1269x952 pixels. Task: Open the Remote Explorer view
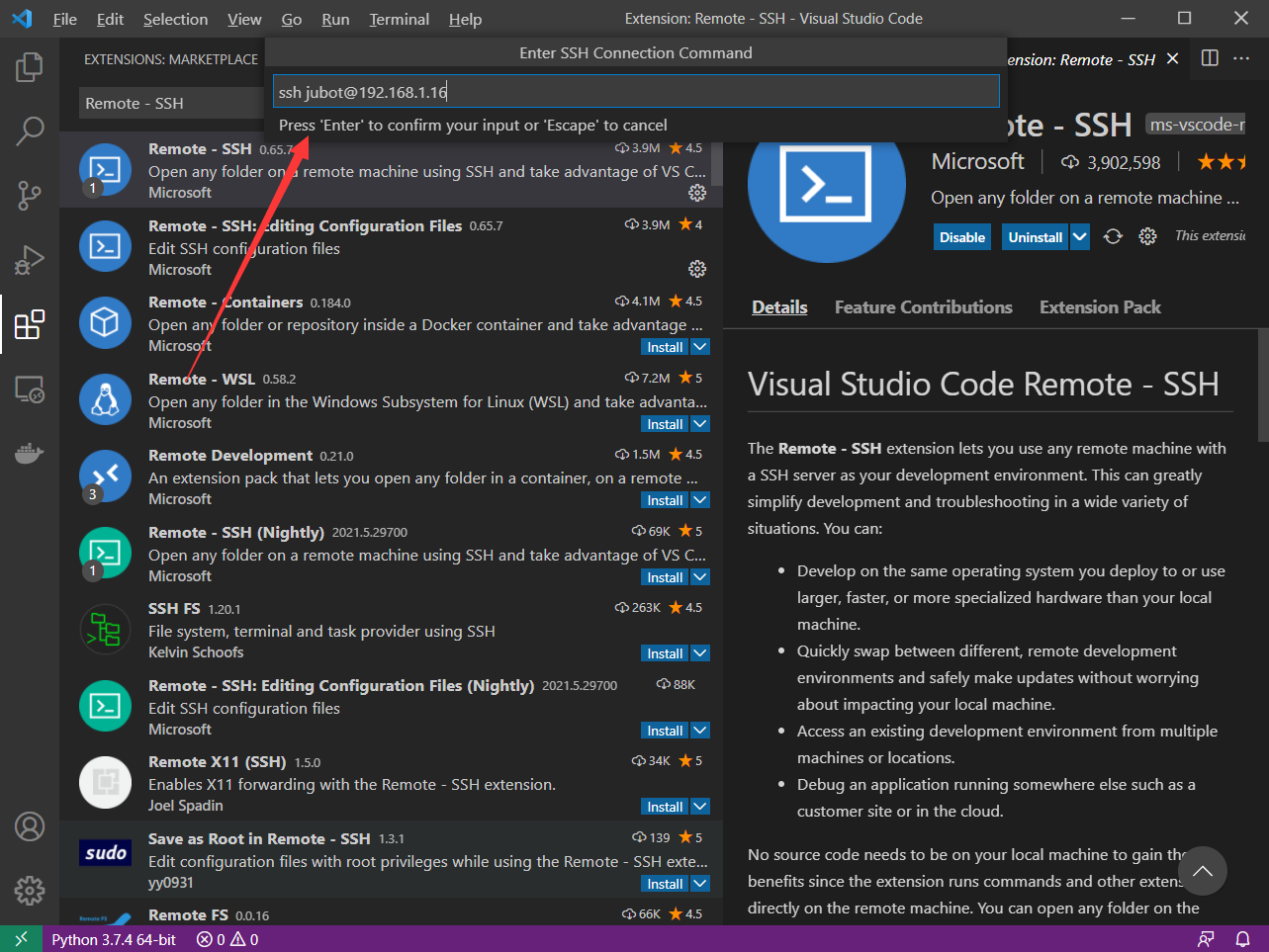[30, 389]
